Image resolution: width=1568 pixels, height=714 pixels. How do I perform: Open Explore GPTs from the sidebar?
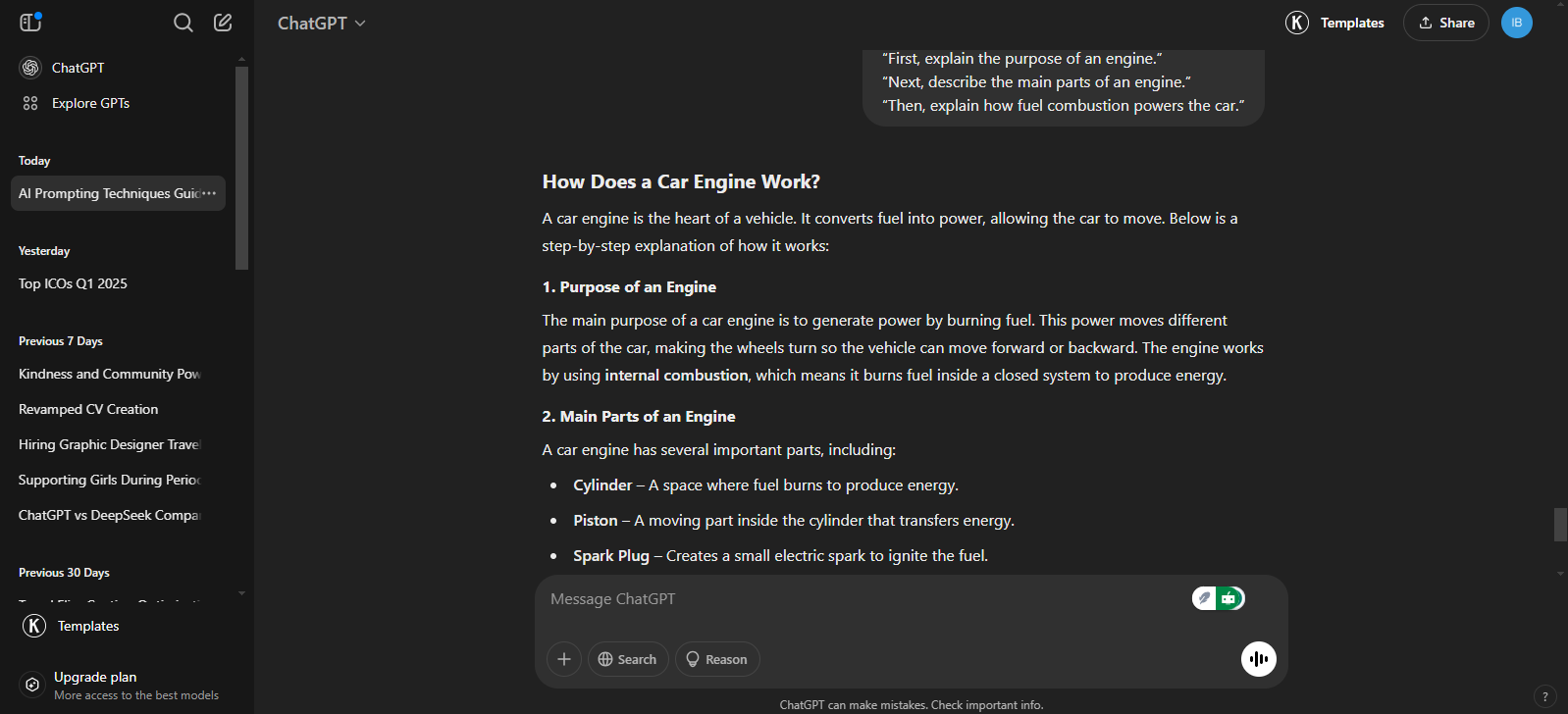pyautogui.click(x=90, y=103)
